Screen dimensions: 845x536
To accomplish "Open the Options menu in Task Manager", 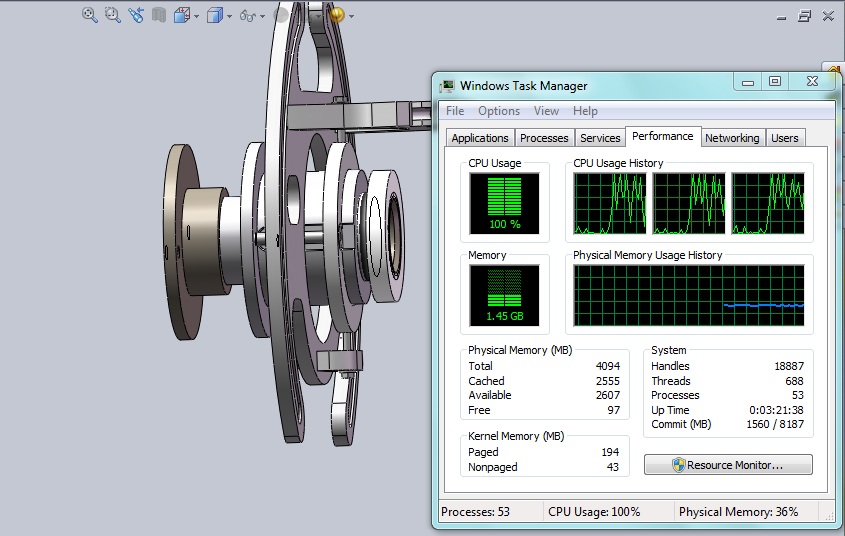I will point(498,111).
